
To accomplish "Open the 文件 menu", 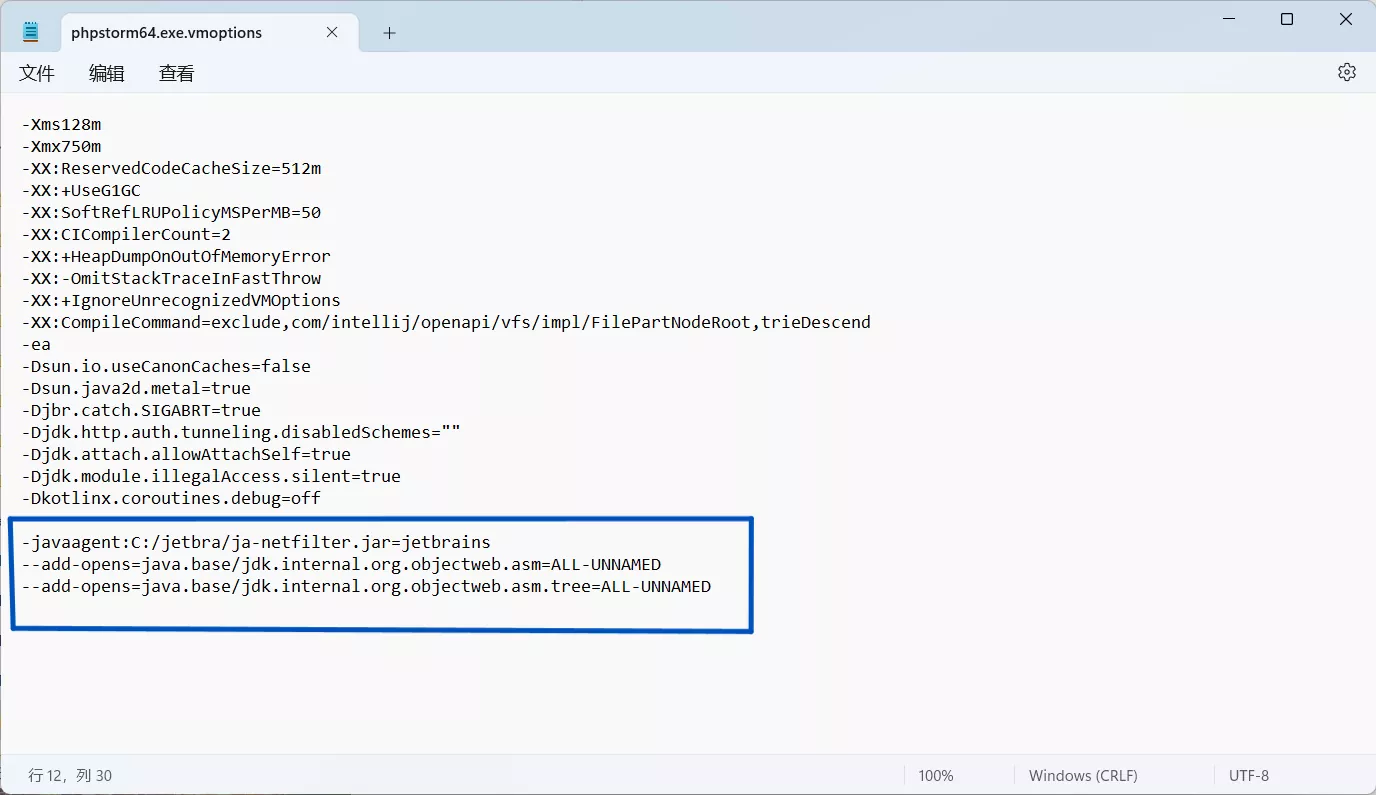I will click(37, 73).
